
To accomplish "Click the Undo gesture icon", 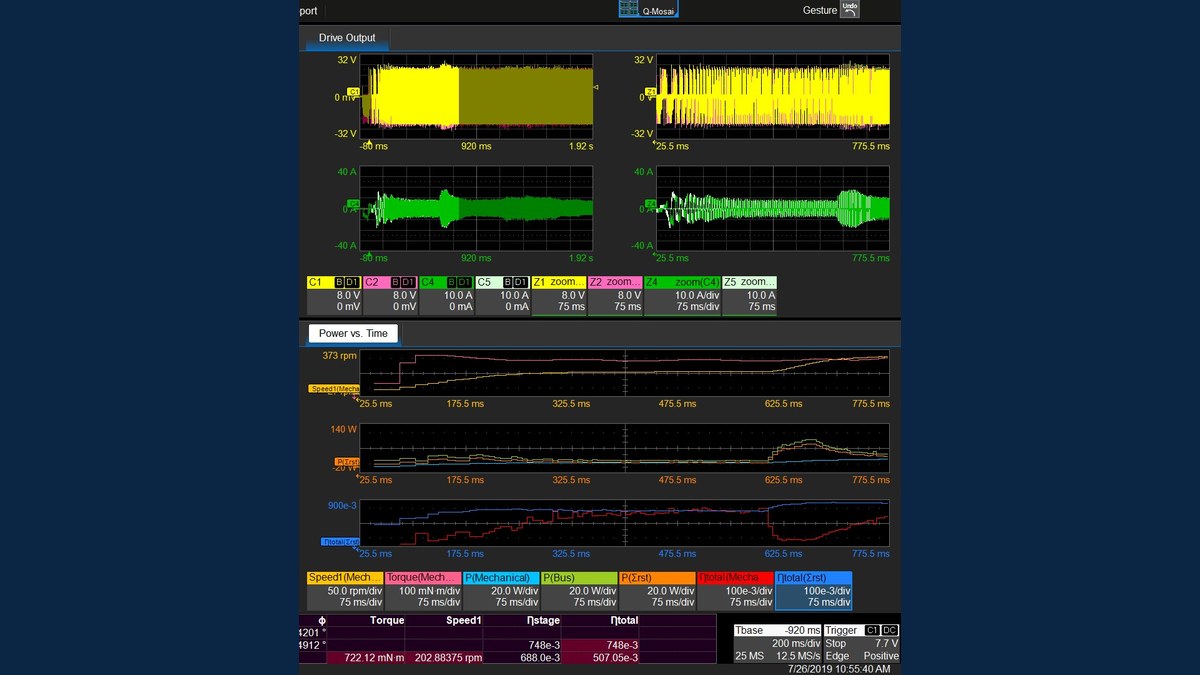I will (x=849, y=9).
